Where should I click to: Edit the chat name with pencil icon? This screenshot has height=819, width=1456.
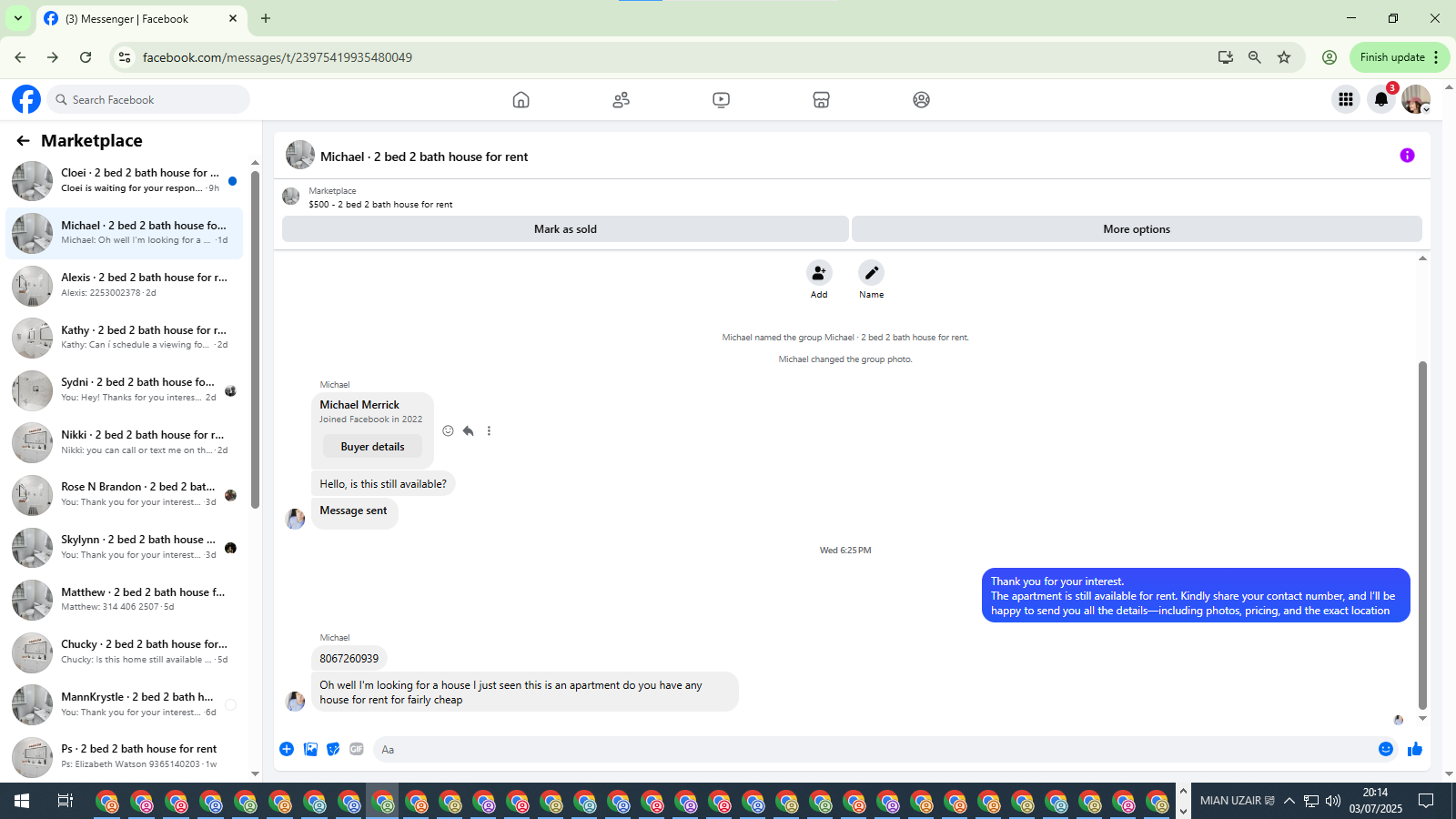(871, 273)
